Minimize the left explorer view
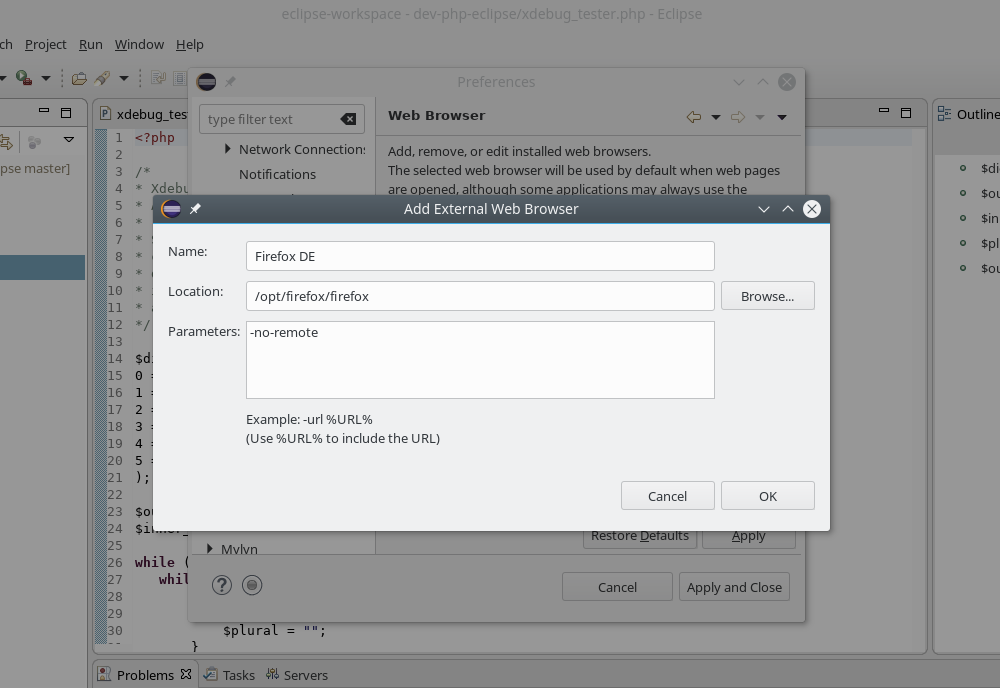This screenshot has height=688, width=1000. 44,110
